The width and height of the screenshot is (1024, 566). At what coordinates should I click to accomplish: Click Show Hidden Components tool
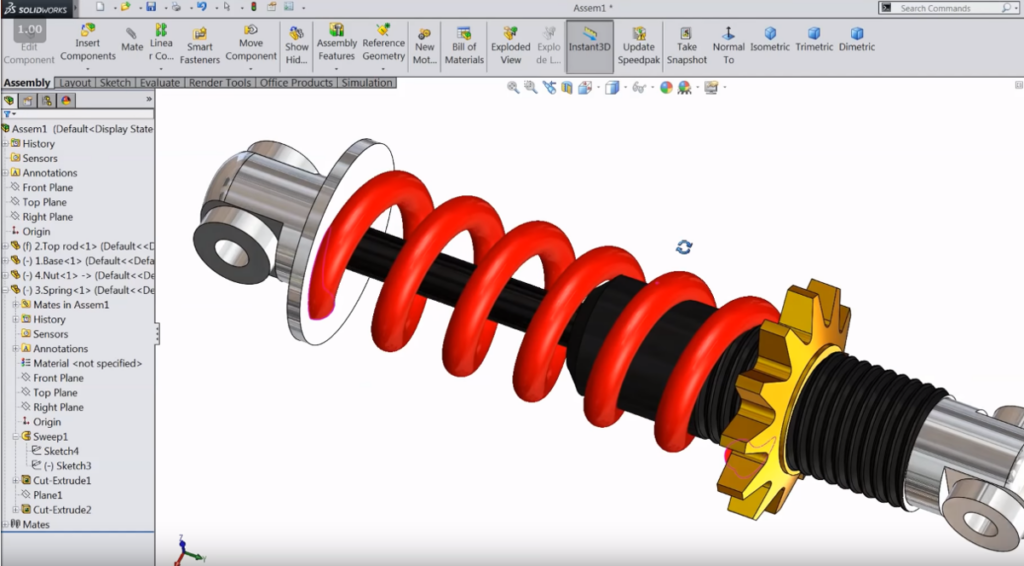pyautogui.click(x=296, y=46)
